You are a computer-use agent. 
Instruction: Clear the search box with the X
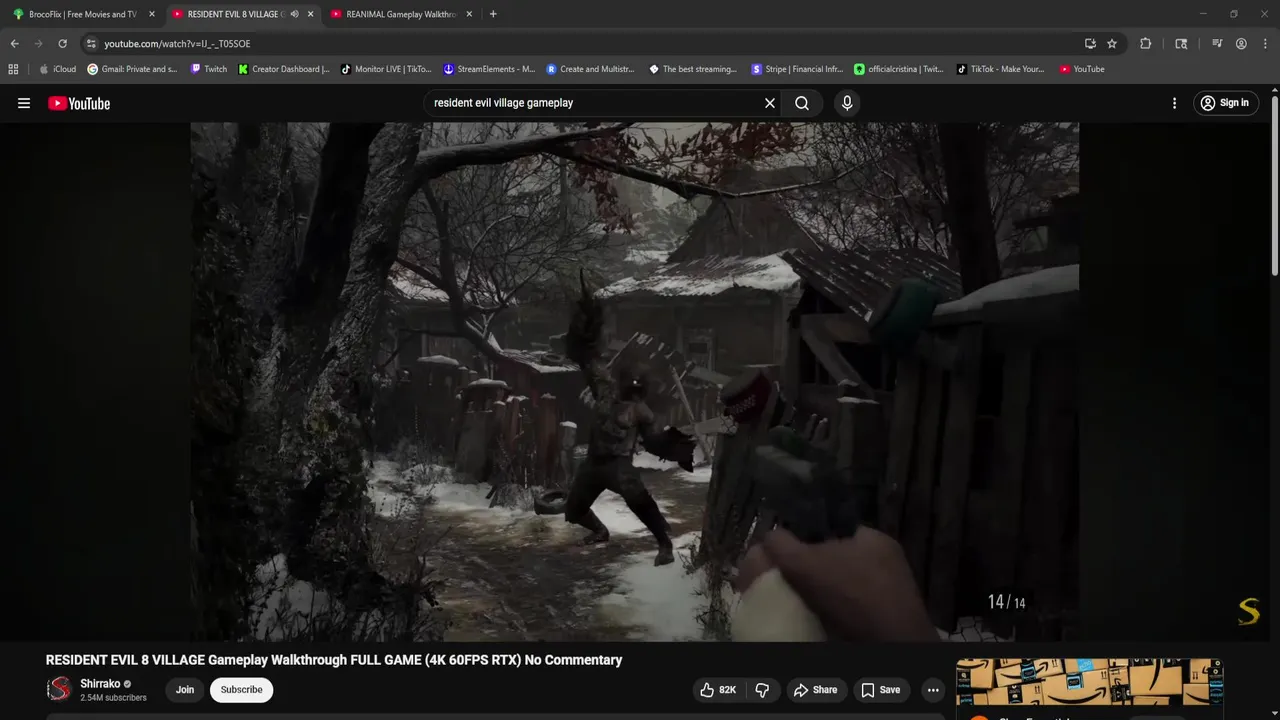pos(770,103)
